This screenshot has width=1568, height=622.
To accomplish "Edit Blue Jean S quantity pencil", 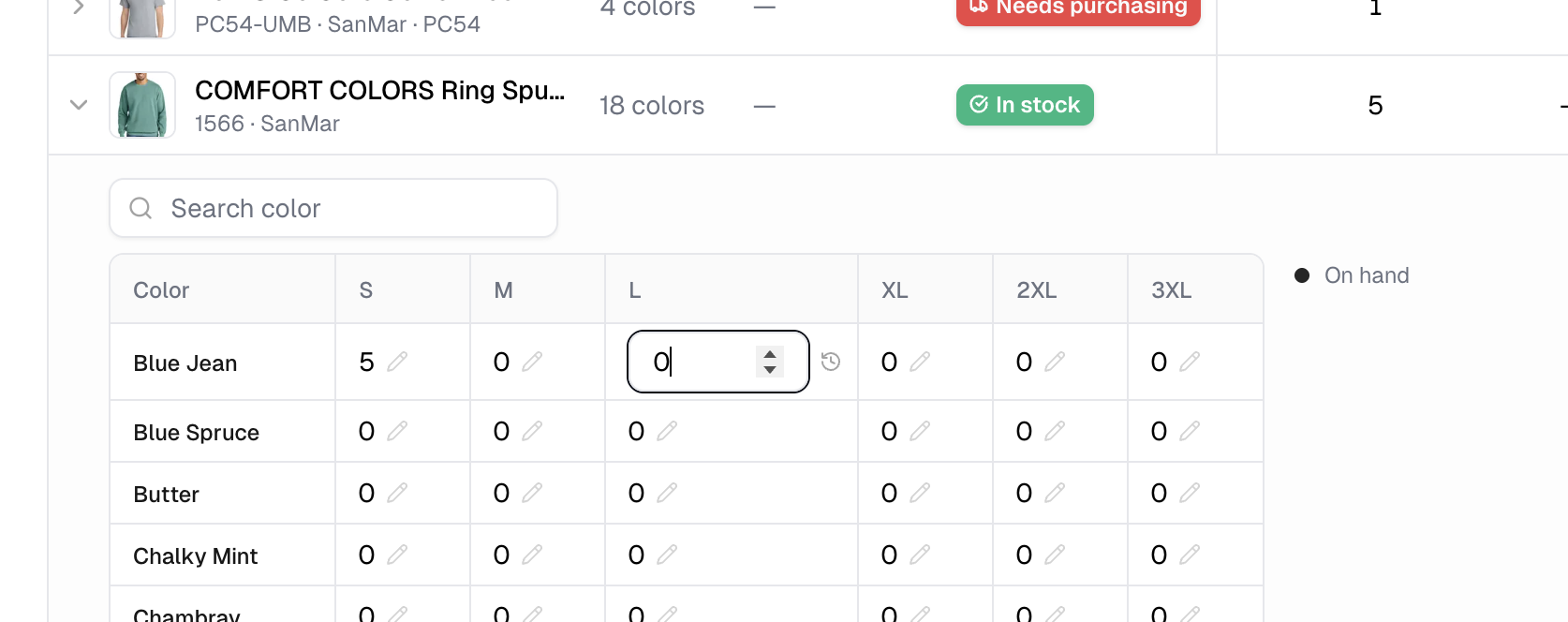I will (397, 362).
